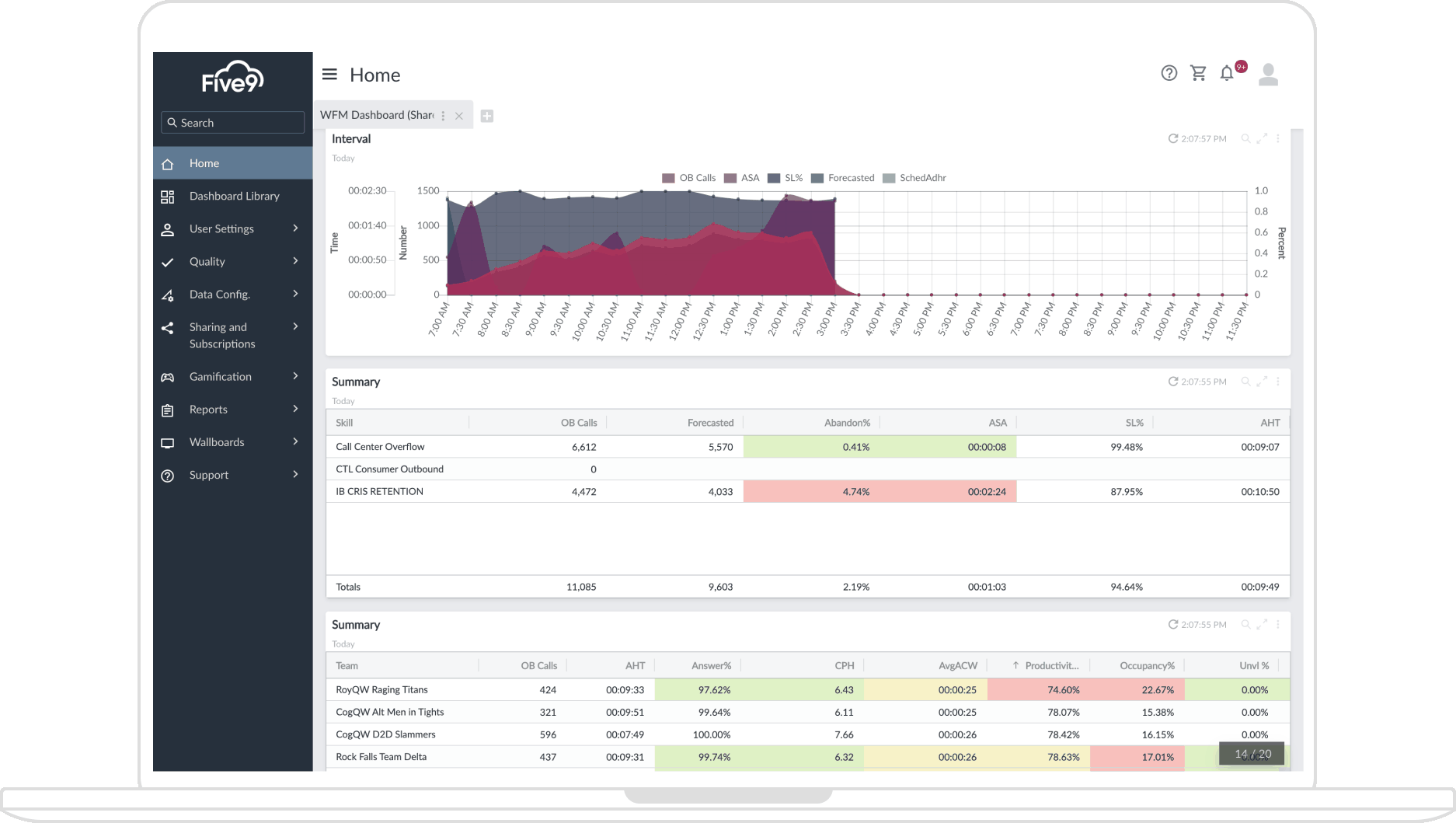1456x823 pixels.
Task: Open the shopping cart icon
Action: (1198, 73)
